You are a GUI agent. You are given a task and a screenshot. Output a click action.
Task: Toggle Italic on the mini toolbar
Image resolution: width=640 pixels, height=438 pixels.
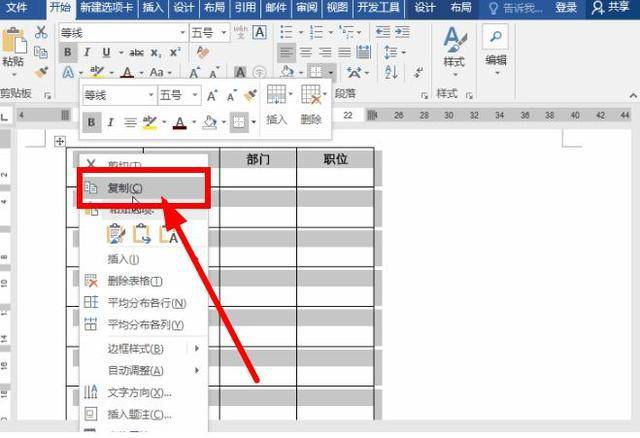[111, 122]
